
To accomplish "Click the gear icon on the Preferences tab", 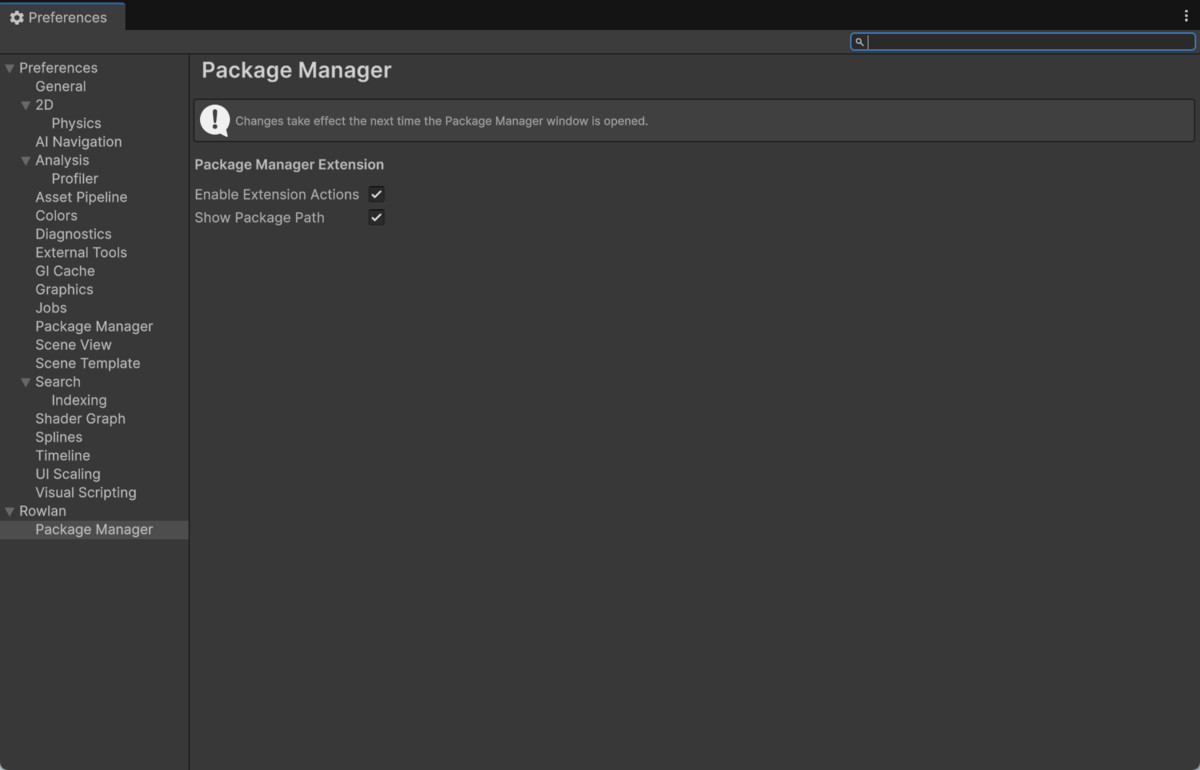I will 15,17.
